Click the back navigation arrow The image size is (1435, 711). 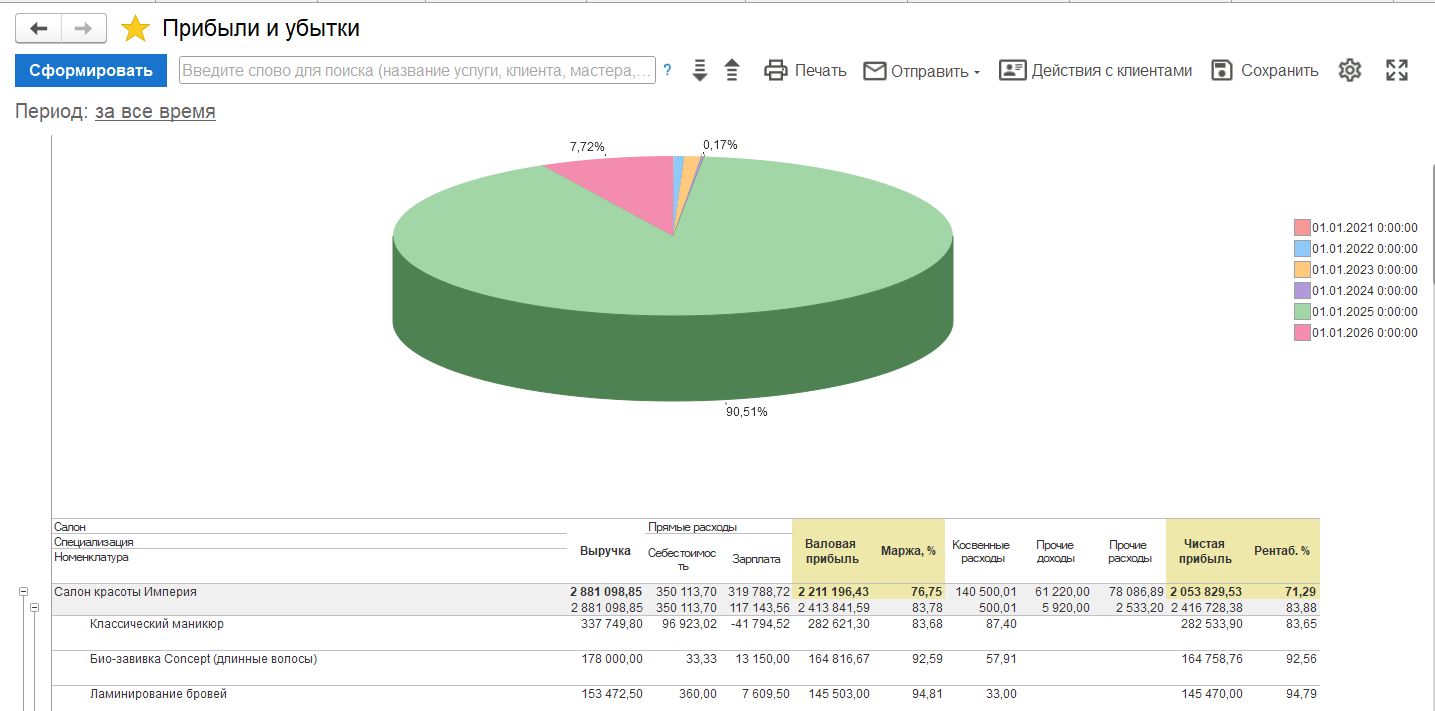(x=39, y=28)
